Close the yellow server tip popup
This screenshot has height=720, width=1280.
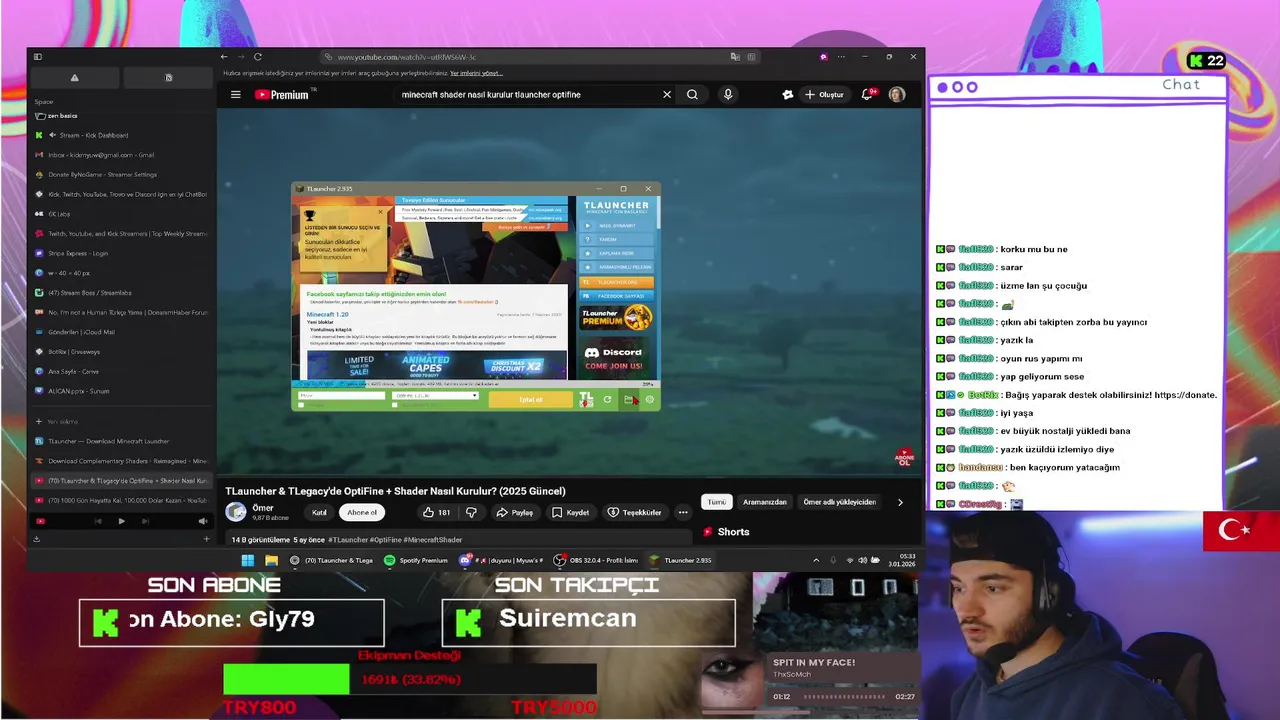click(380, 213)
